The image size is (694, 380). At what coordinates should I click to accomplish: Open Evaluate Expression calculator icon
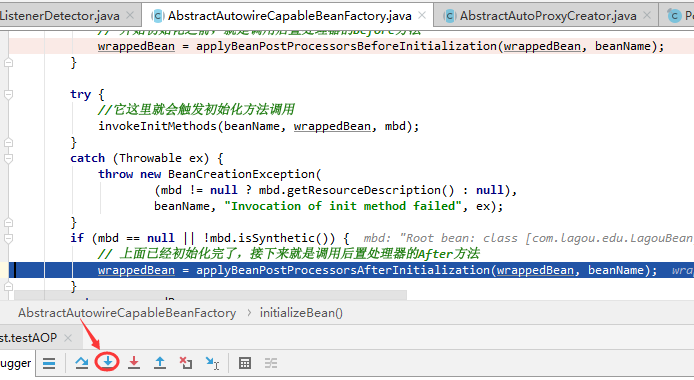click(245, 363)
